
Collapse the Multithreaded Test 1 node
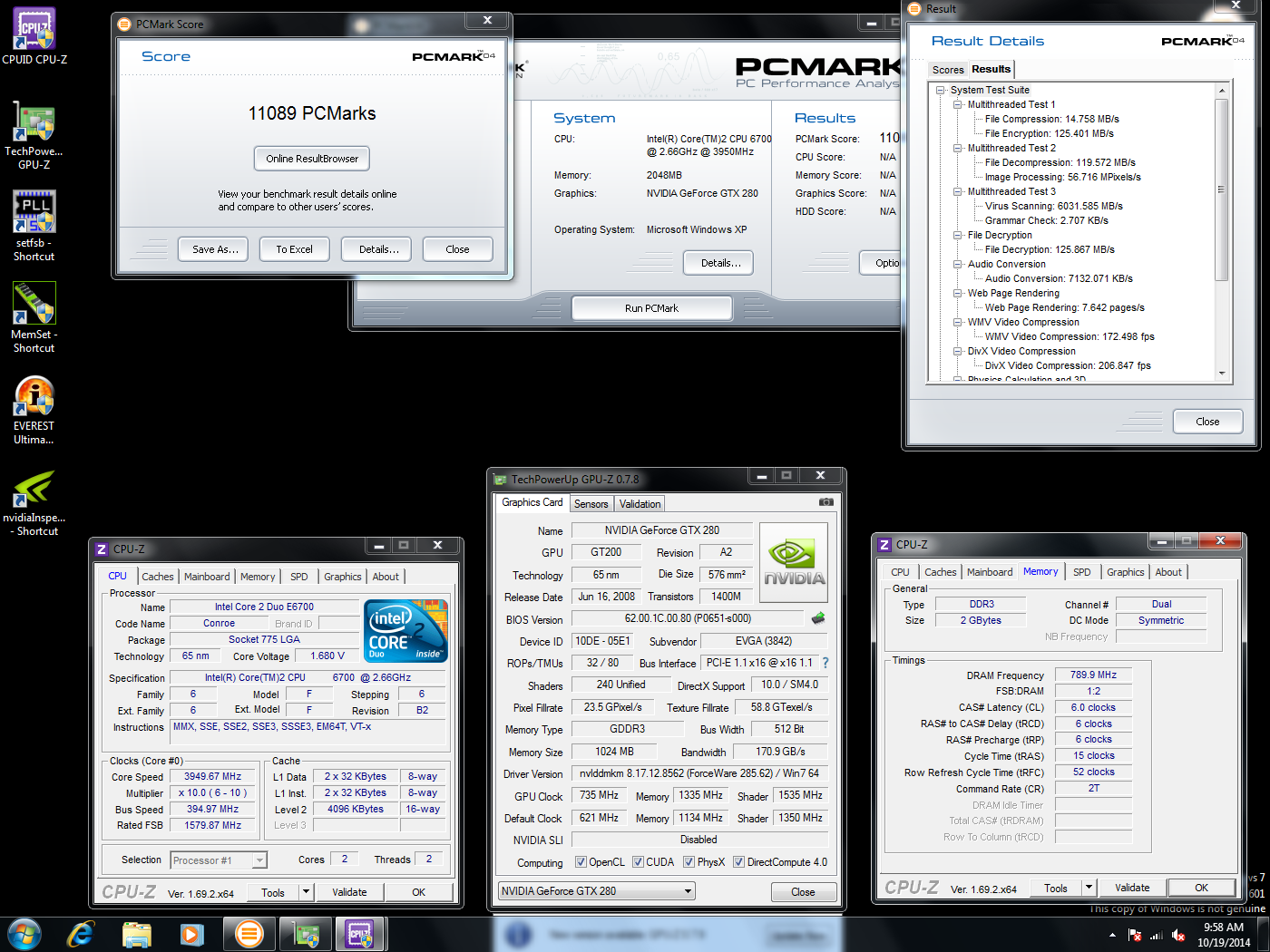tap(958, 104)
